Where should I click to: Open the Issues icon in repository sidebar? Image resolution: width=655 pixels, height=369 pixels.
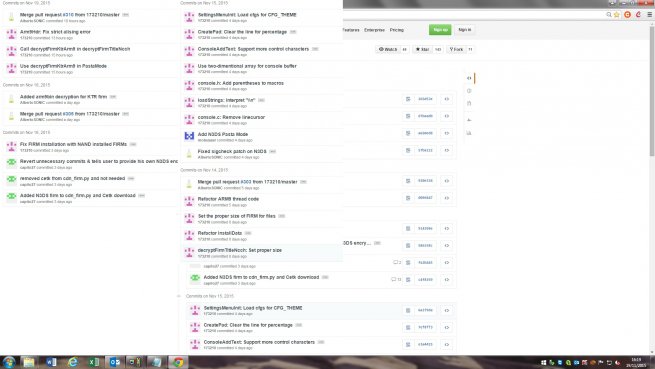[469, 91]
